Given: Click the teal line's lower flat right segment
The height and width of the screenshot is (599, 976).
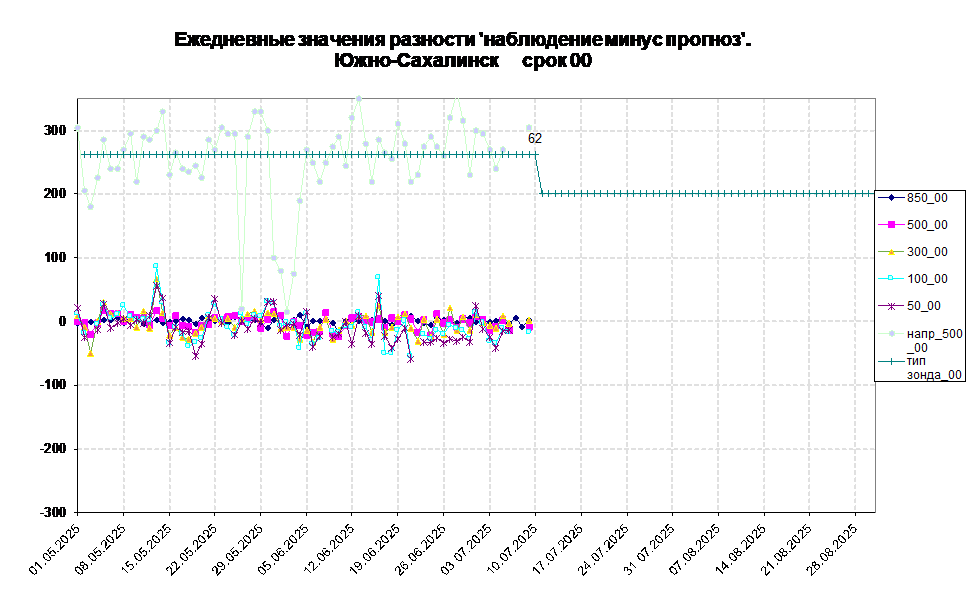Looking at the screenshot, I should coord(700,194).
